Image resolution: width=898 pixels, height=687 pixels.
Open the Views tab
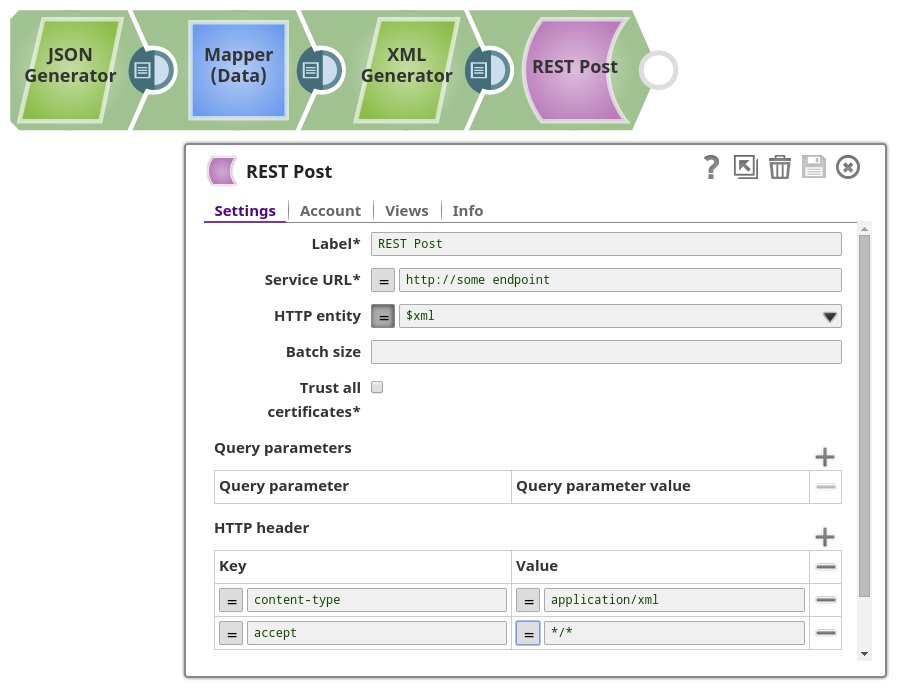(x=406, y=211)
